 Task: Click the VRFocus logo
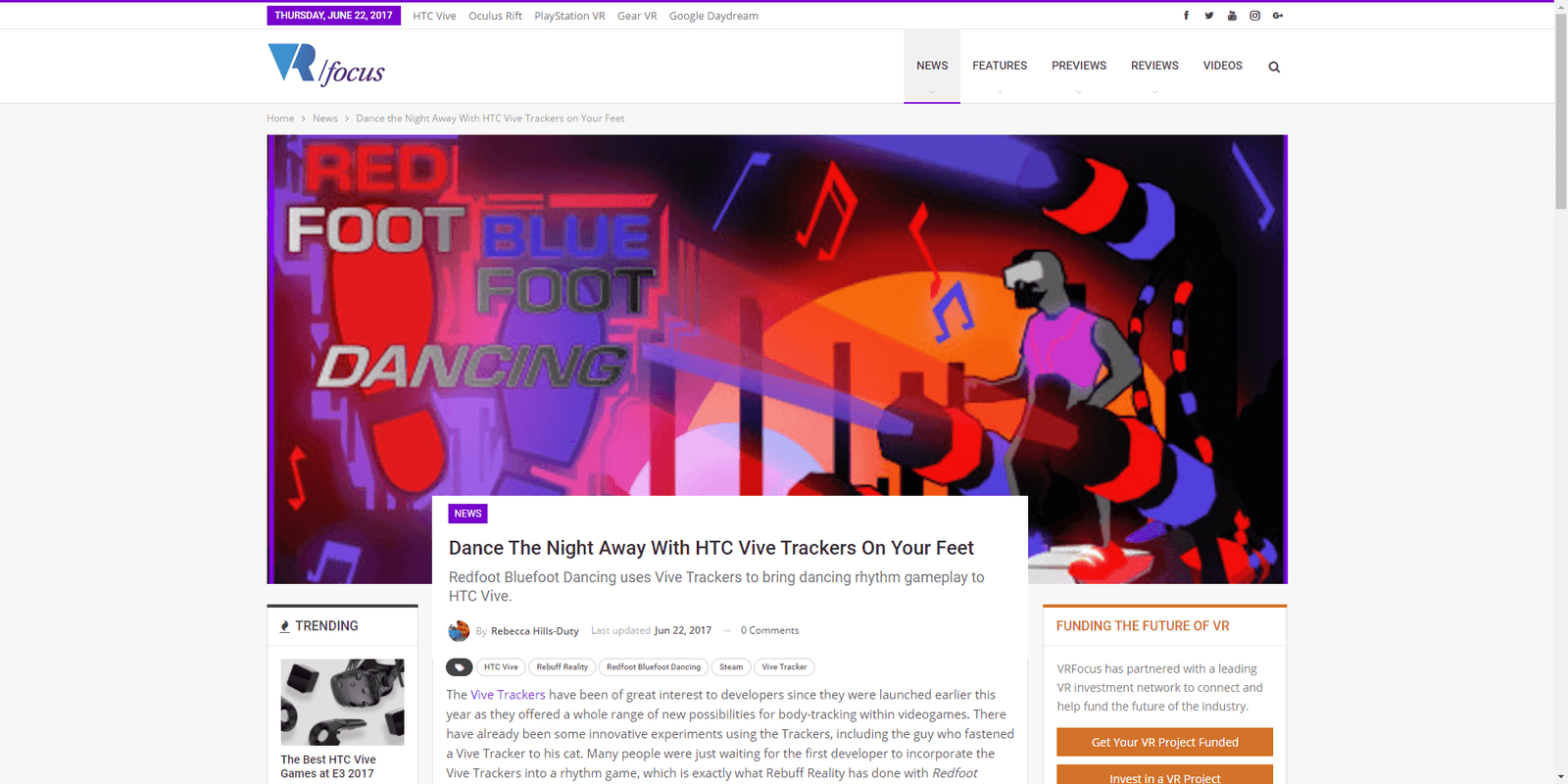pos(326,66)
